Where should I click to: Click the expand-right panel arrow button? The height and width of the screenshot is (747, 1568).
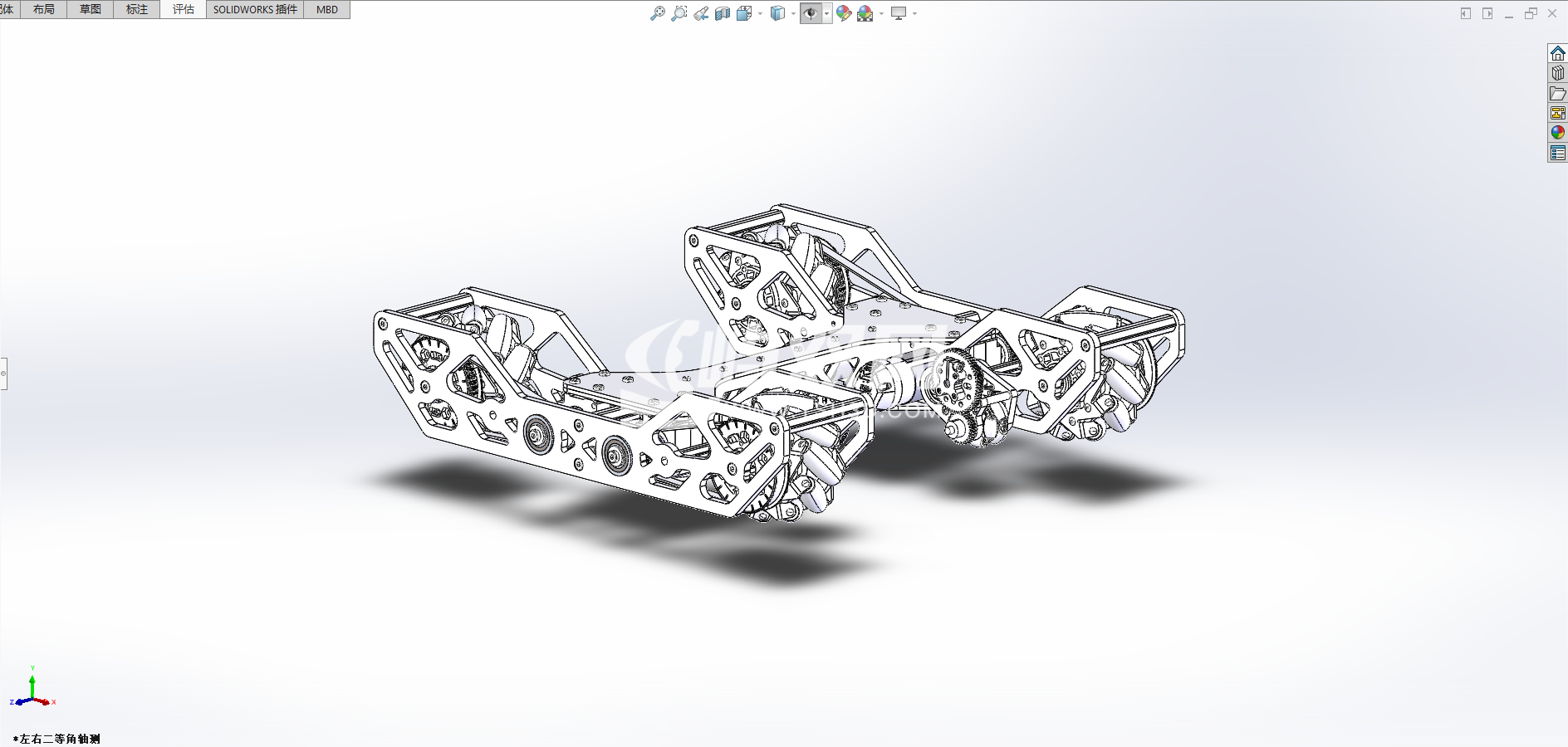[x=1487, y=13]
